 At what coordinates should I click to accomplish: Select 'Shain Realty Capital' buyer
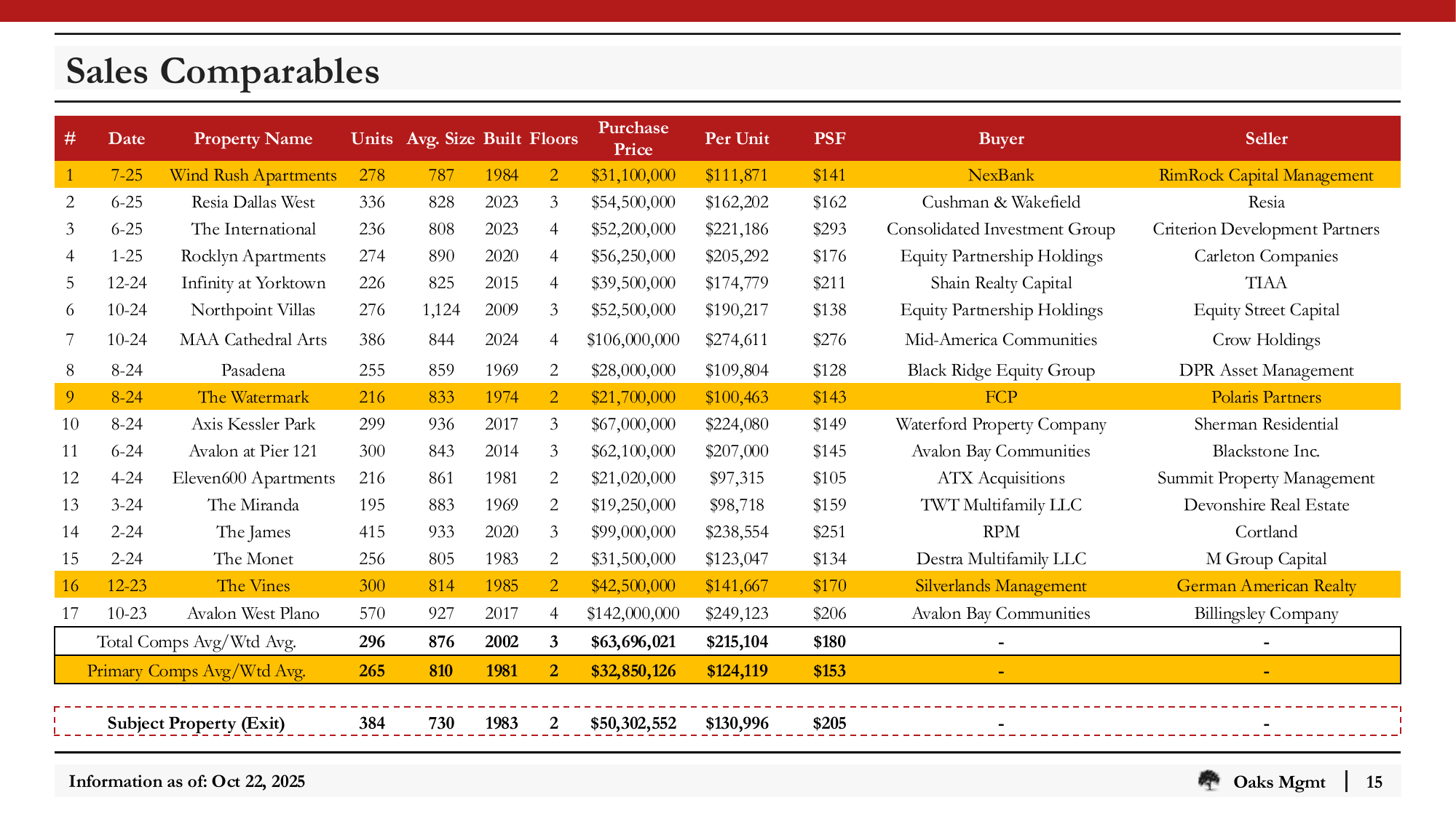tap(1001, 282)
